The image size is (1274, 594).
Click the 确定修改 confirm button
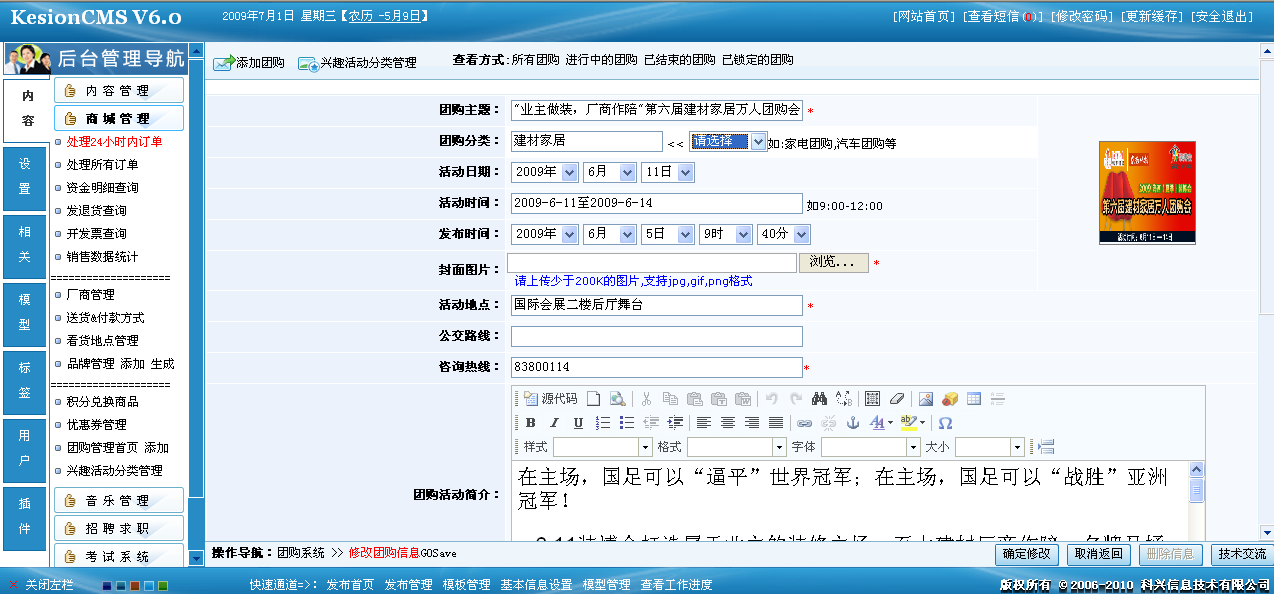(x=1026, y=555)
